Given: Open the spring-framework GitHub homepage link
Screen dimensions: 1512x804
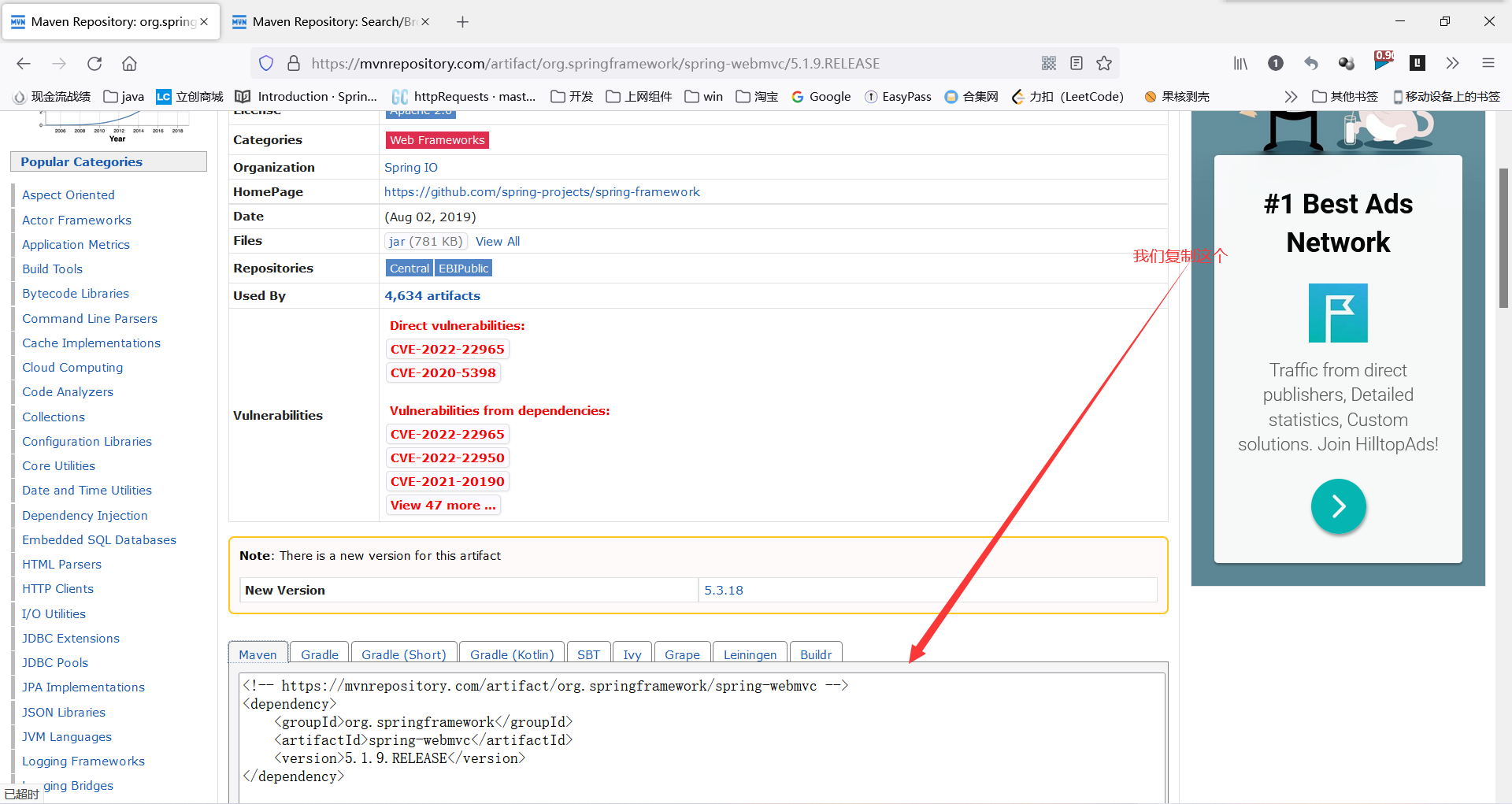Looking at the screenshot, I should 542,192.
